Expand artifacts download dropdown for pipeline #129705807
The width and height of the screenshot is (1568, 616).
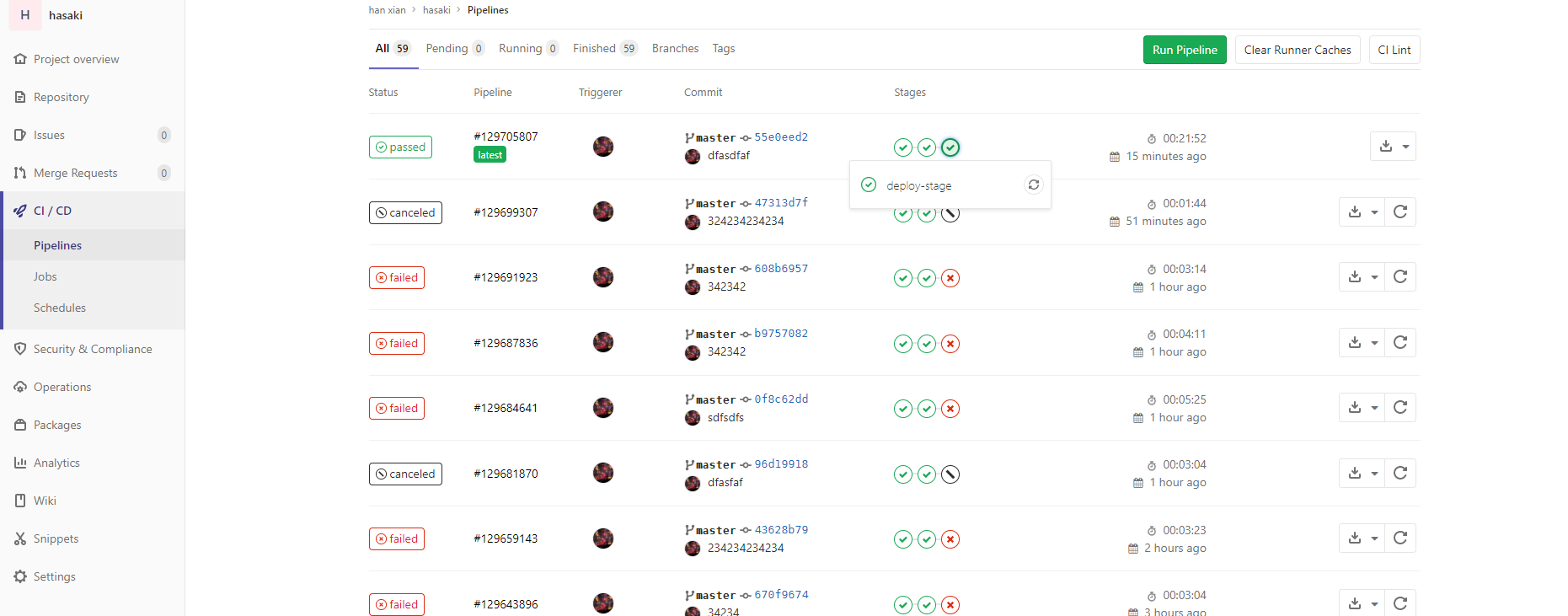[x=1393, y=146]
